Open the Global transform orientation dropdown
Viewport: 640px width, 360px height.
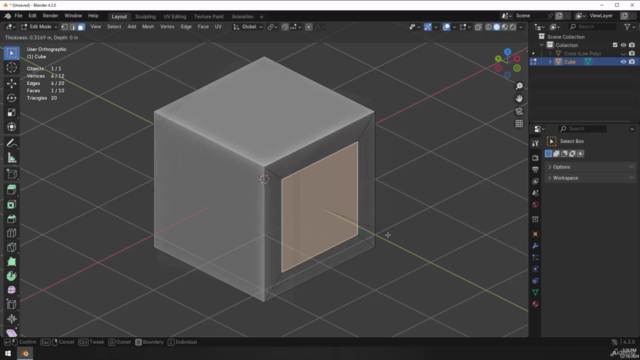pos(248,27)
